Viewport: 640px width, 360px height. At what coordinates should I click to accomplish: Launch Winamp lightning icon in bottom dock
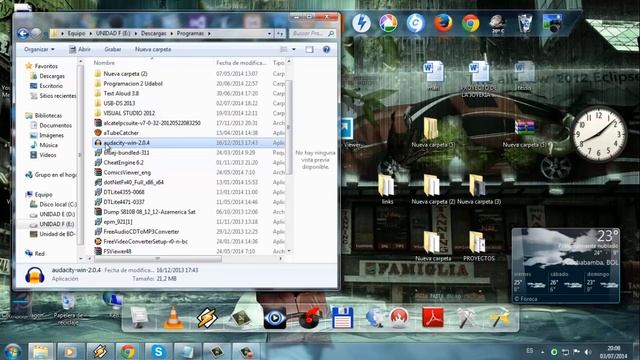click(207, 318)
